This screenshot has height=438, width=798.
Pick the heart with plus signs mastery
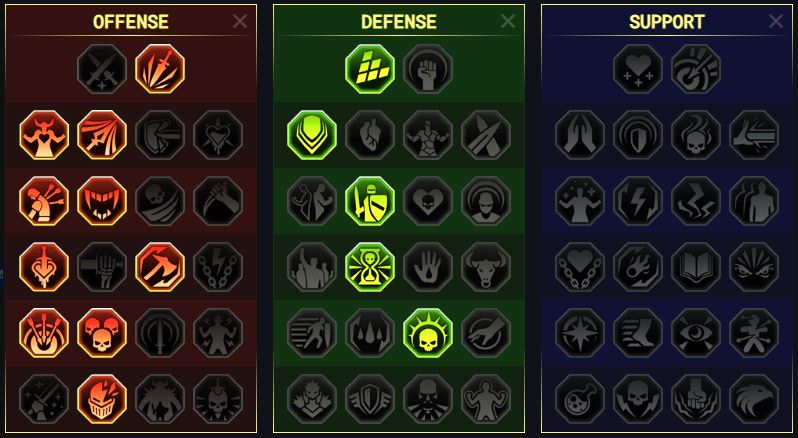tap(638, 69)
